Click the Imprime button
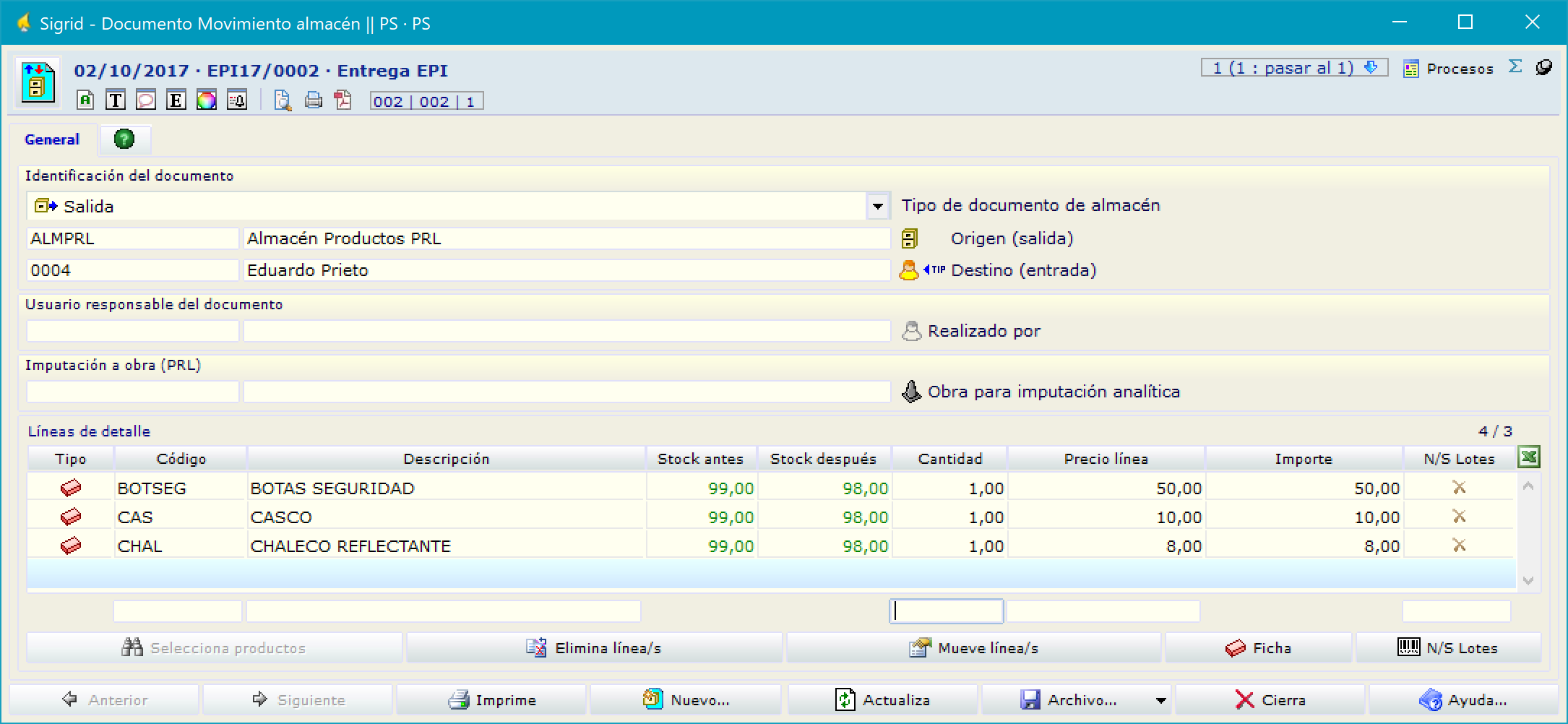 tap(491, 700)
